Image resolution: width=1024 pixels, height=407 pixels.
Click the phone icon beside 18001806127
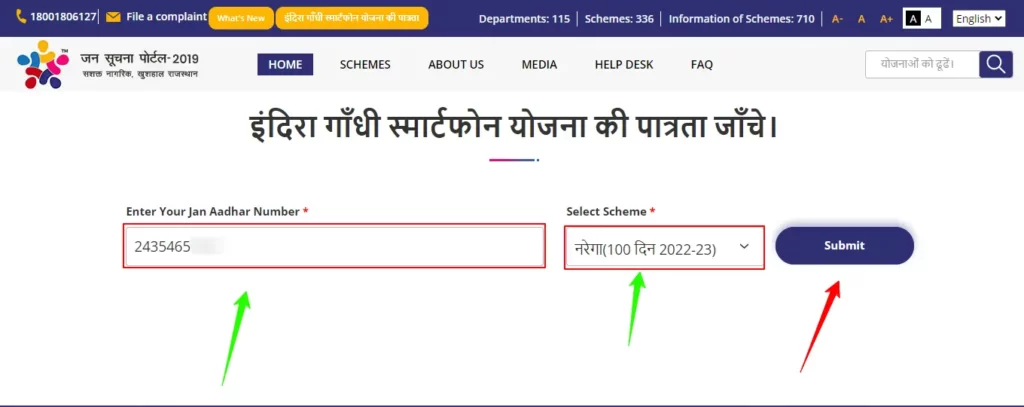[x=21, y=17]
